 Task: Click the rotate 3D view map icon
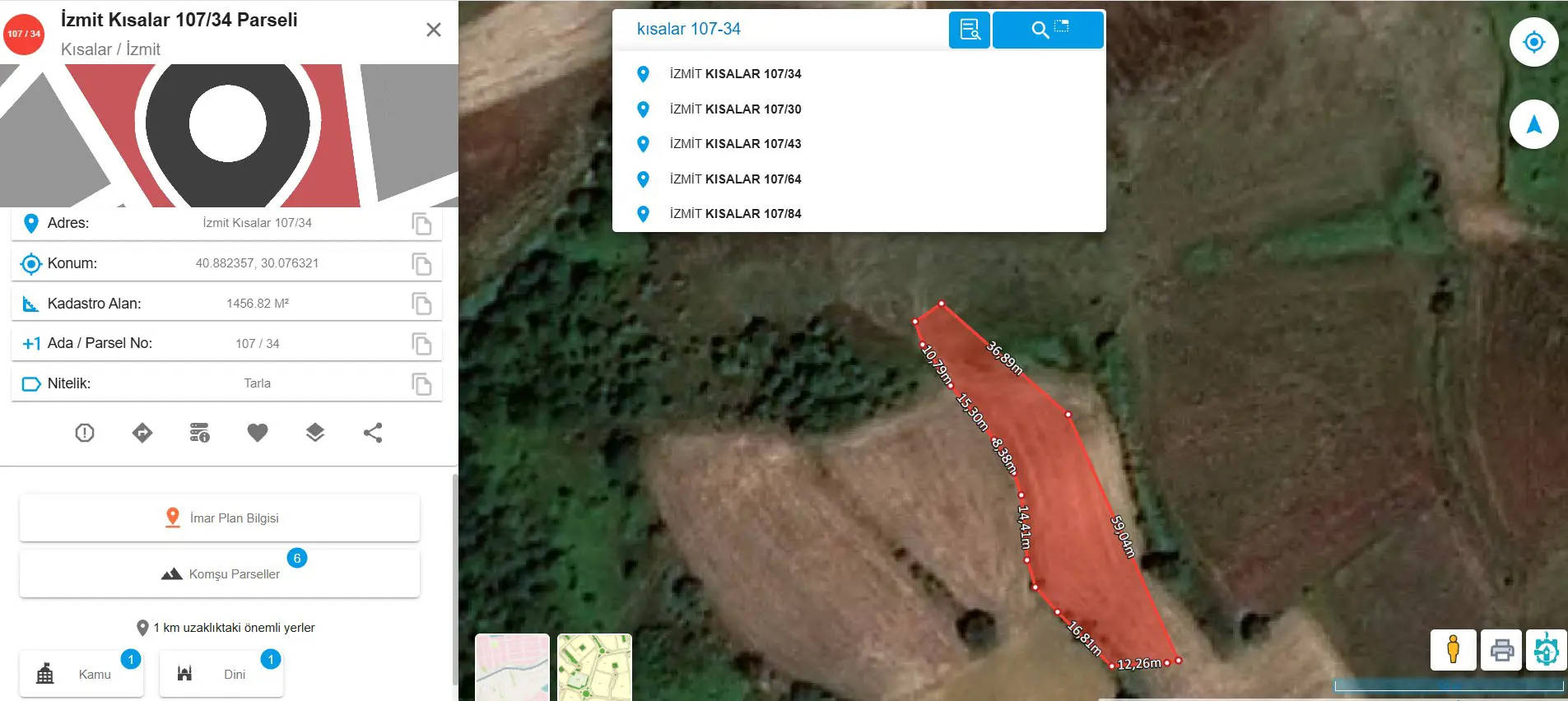tap(1546, 650)
